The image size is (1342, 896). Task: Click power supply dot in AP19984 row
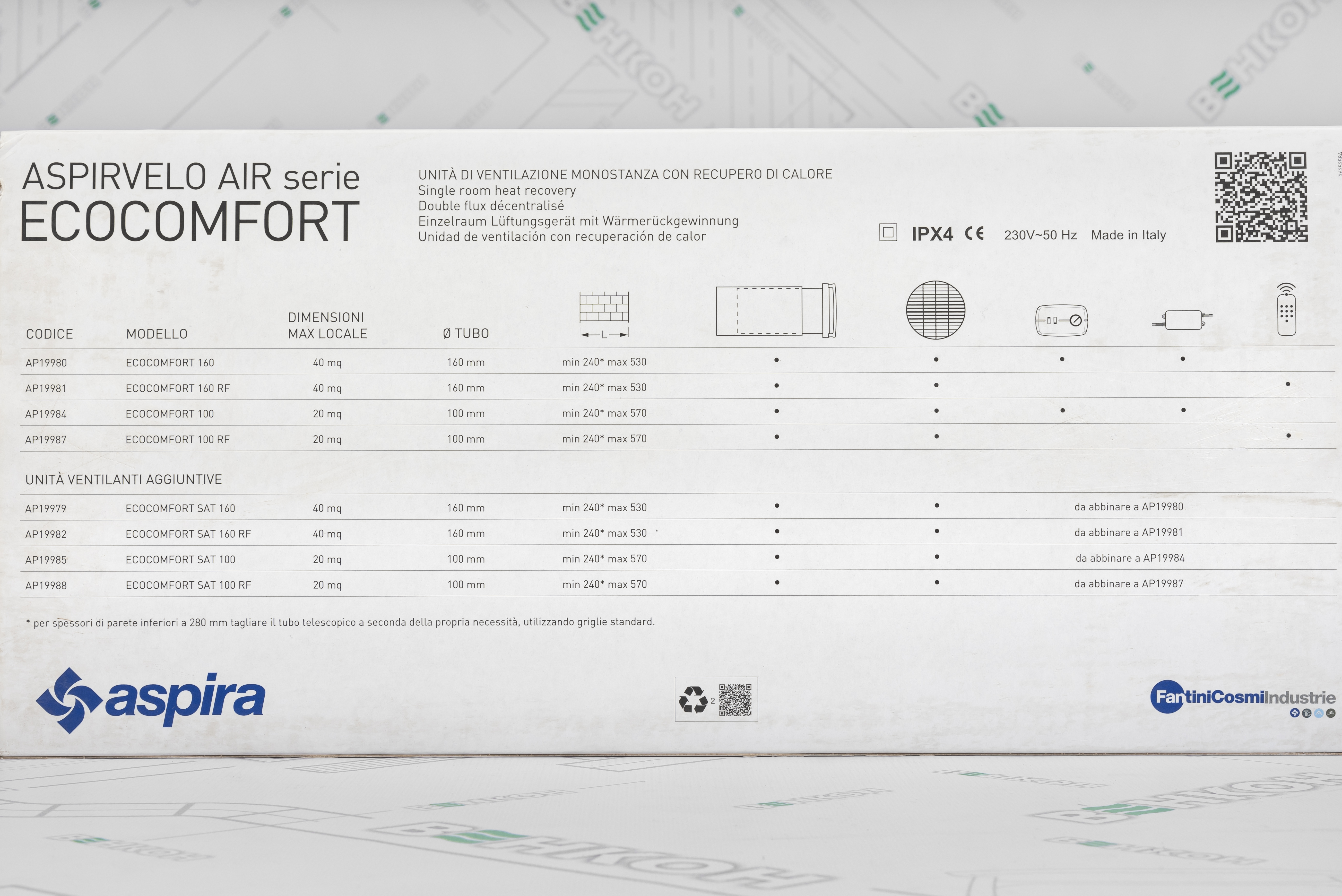(1183, 410)
